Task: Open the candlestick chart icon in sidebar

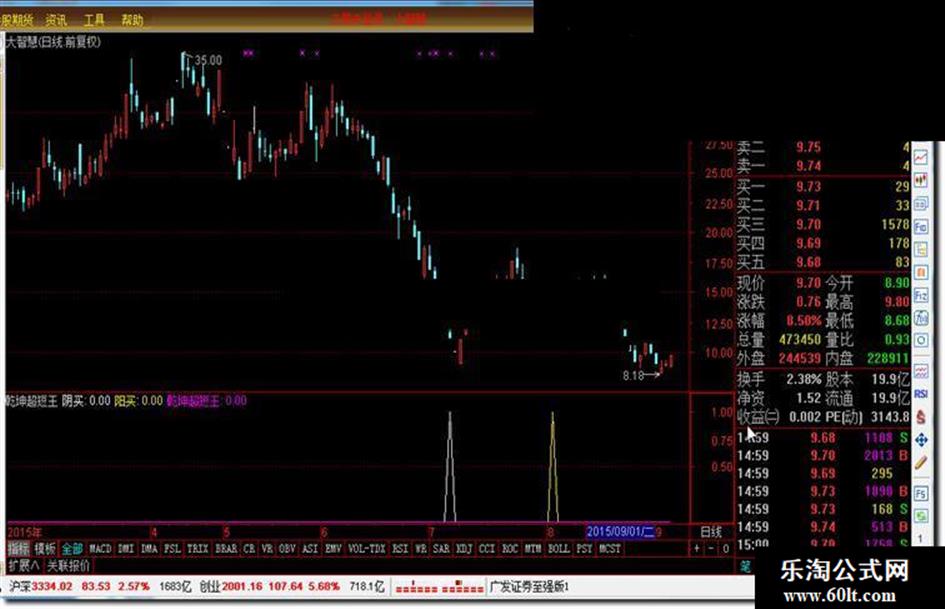Action: (921, 180)
